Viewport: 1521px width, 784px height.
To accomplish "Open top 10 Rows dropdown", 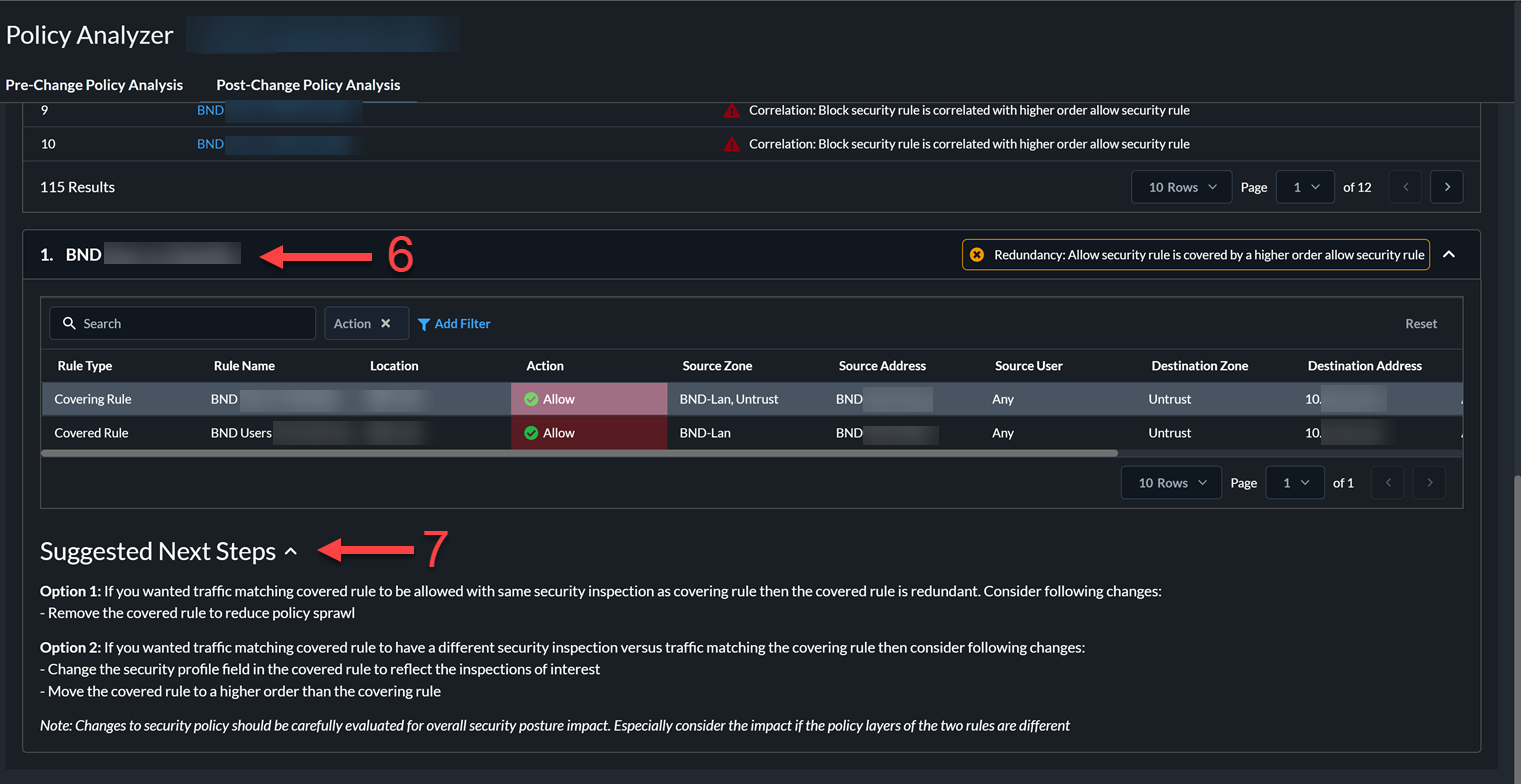I will [x=1181, y=187].
